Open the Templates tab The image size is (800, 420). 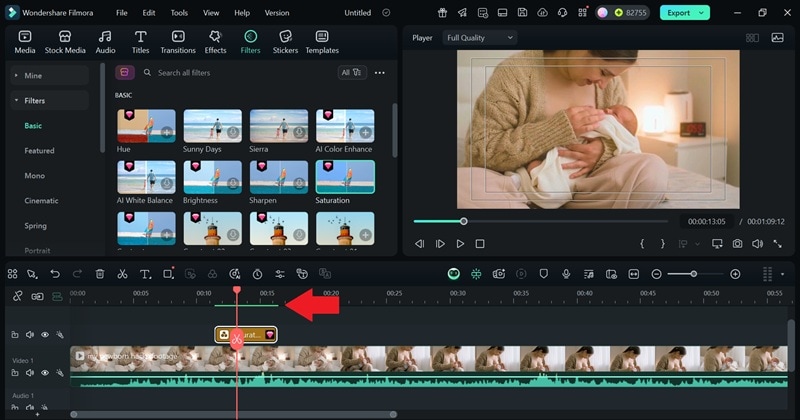tap(322, 42)
